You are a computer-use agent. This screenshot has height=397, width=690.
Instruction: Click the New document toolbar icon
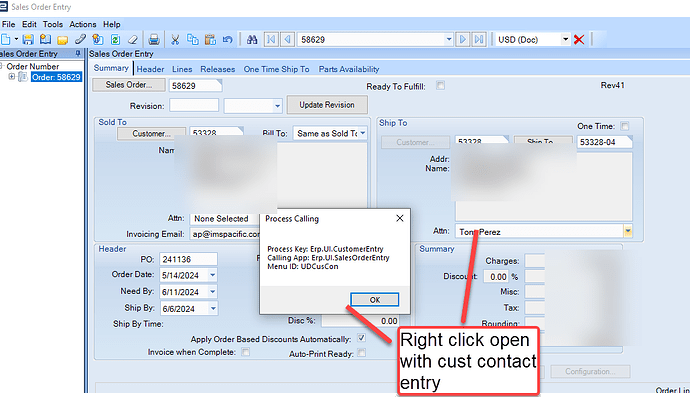click(x=6, y=40)
